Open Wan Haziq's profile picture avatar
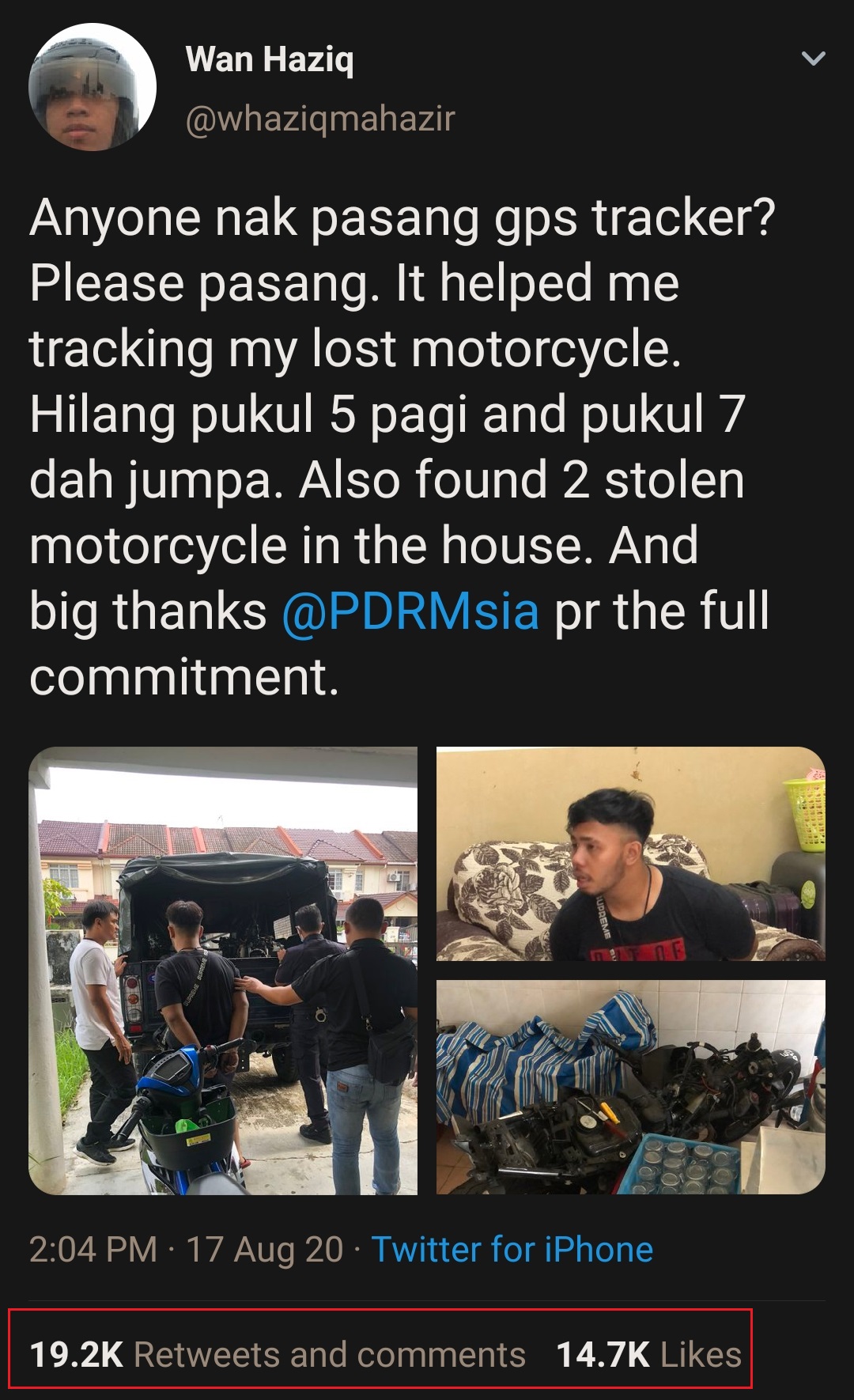This screenshot has height=1400, width=854. (x=93, y=87)
